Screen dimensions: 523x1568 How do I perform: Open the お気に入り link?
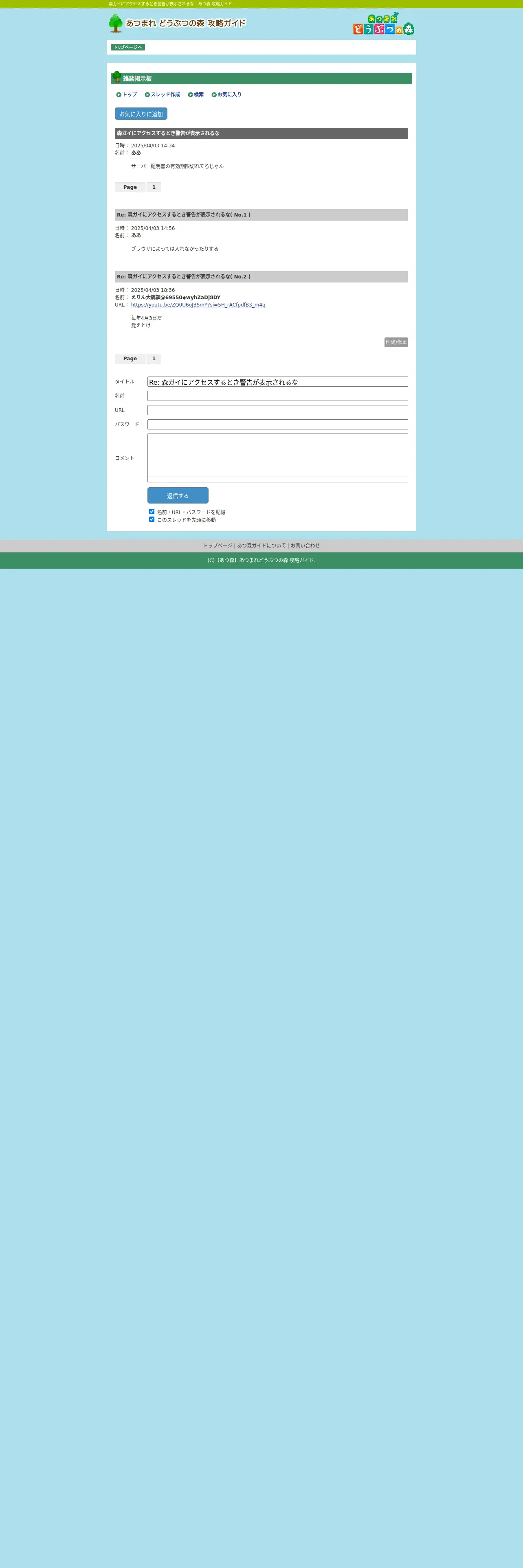point(230,95)
